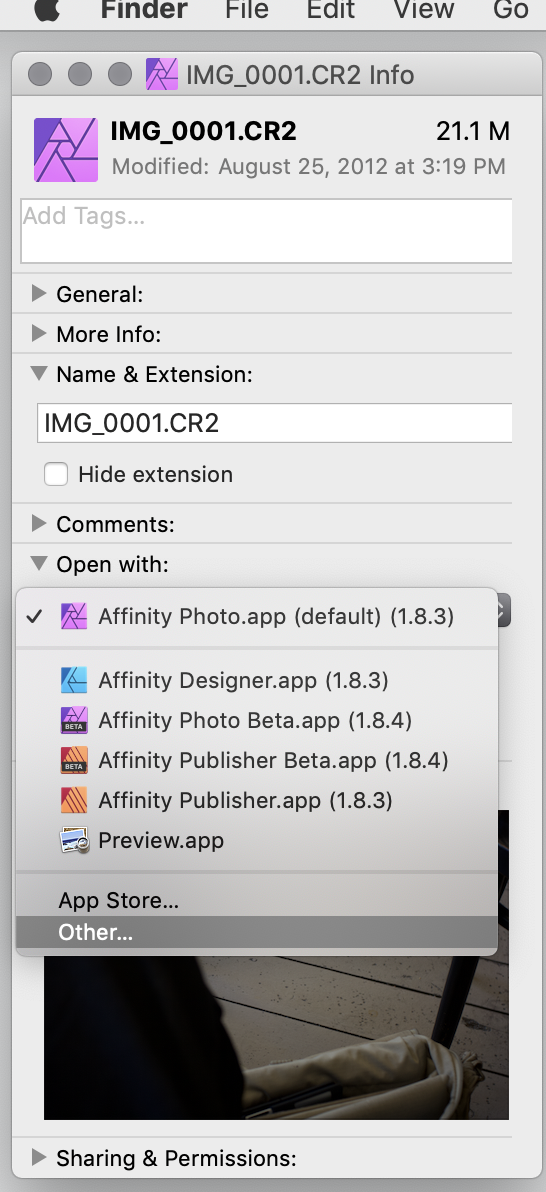Choose Affinity Publisher.app (1.8.3)
The height and width of the screenshot is (1192, 546).
pyautogui.click(x=257, y=800)
